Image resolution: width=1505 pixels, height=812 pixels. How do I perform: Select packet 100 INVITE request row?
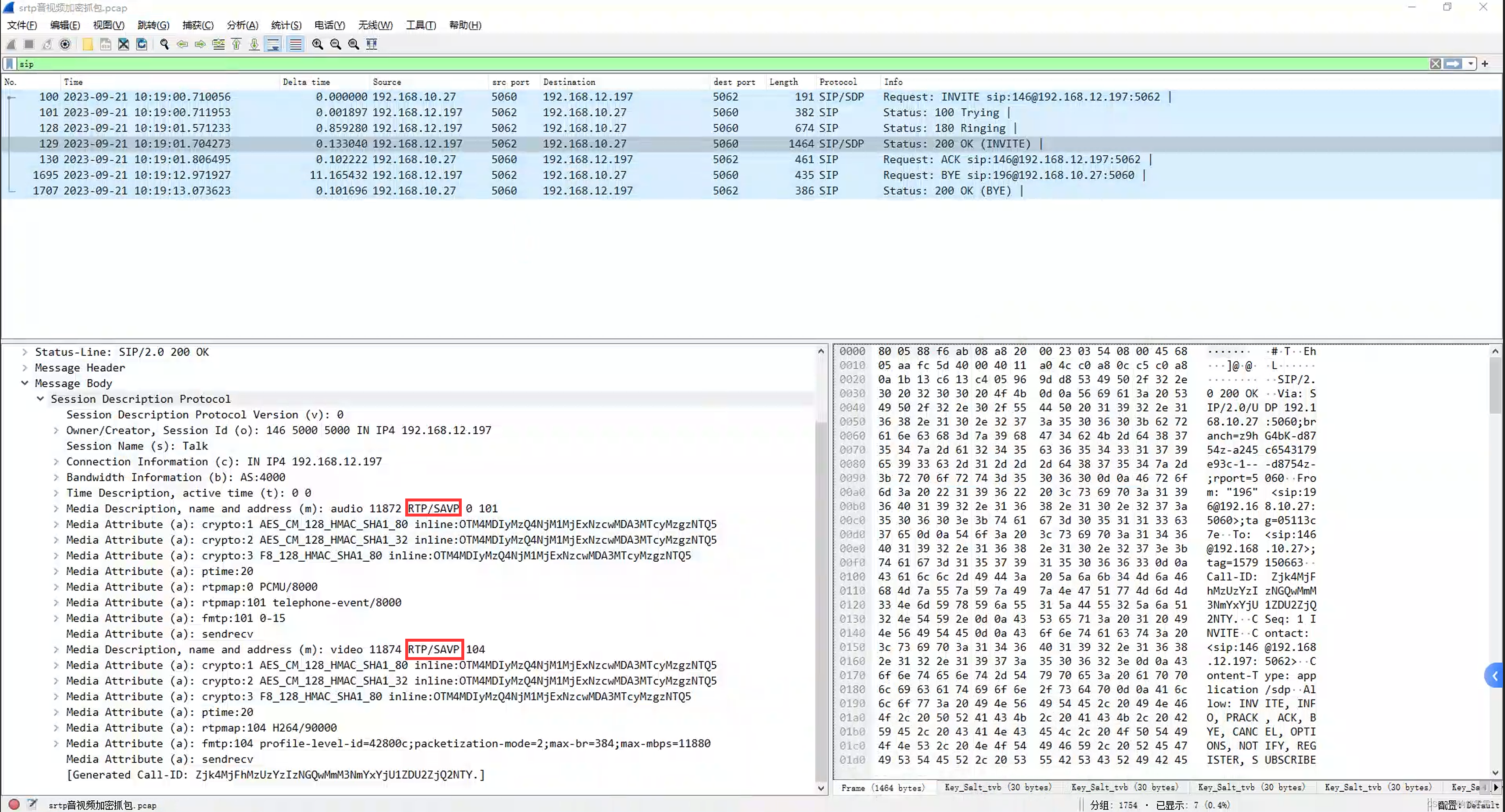[x=751, y=97]
